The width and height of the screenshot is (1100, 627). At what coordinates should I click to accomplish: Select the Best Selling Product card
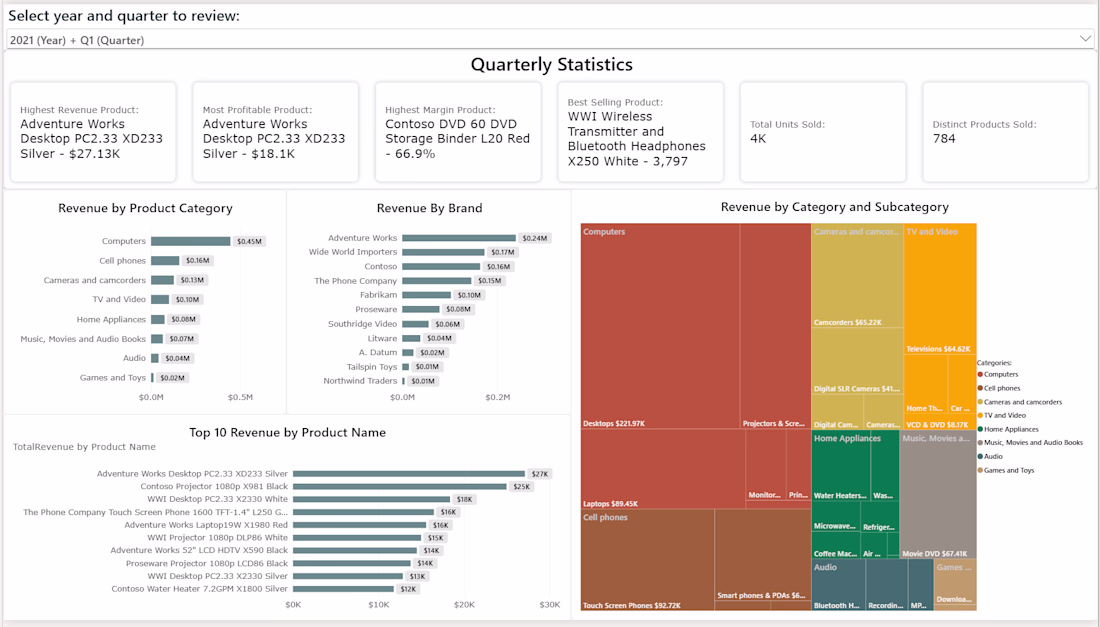click(x=640, y=132)
